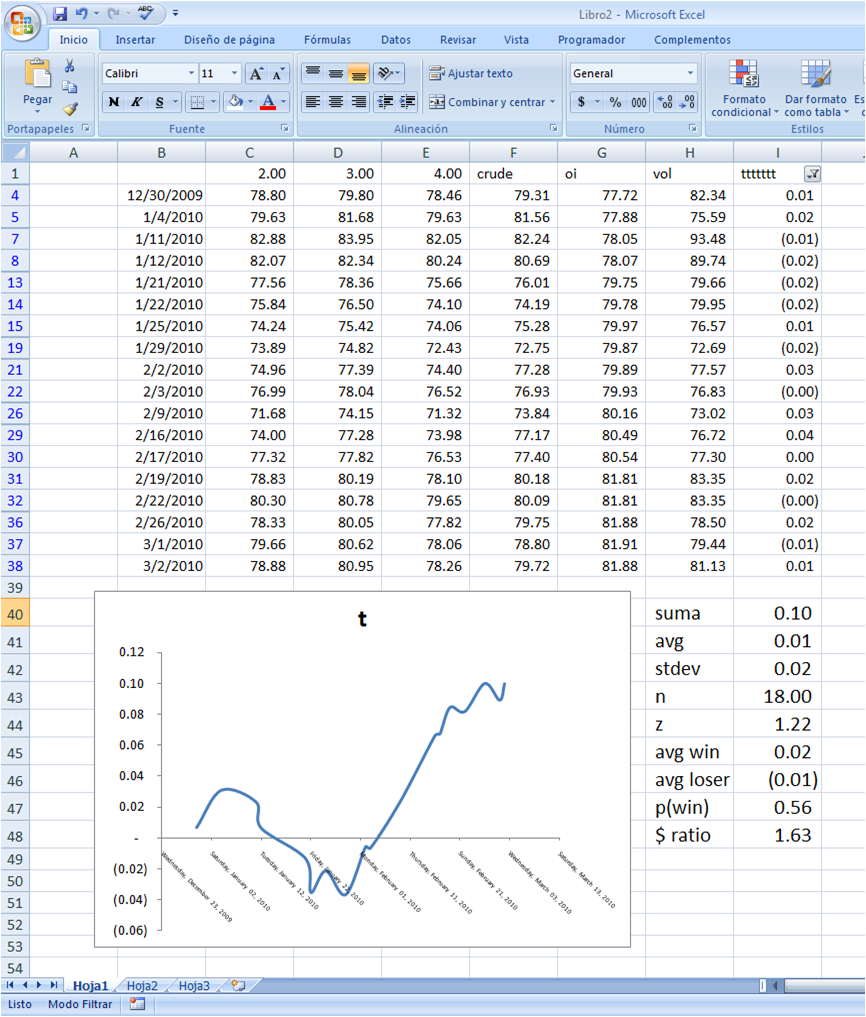Viewport: 866px width, 1017px height.
Task: Click the Cut scissors icon
Action: [70, 66]
